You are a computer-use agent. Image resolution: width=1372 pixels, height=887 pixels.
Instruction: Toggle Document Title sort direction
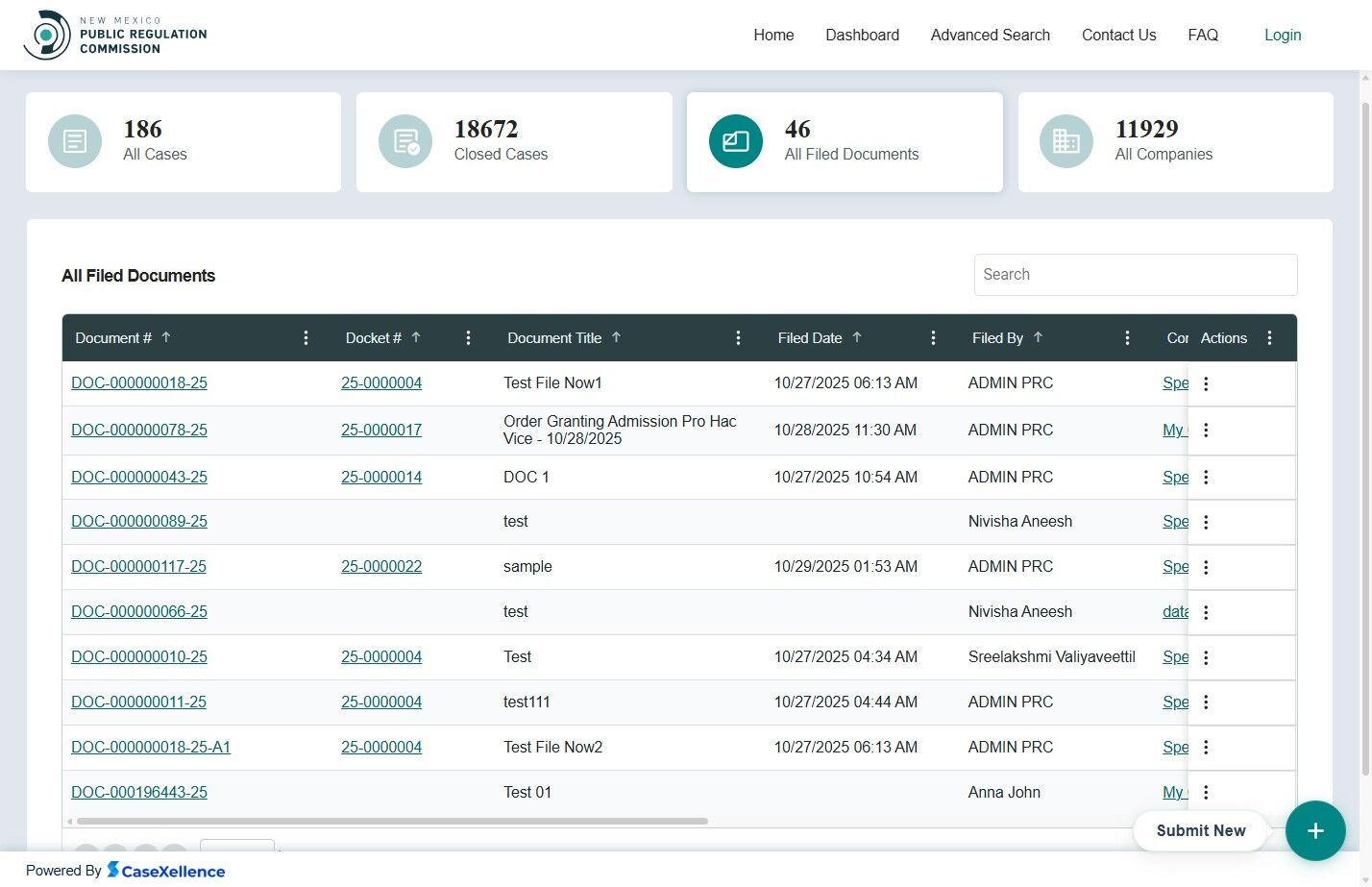[x=617, y=337]
